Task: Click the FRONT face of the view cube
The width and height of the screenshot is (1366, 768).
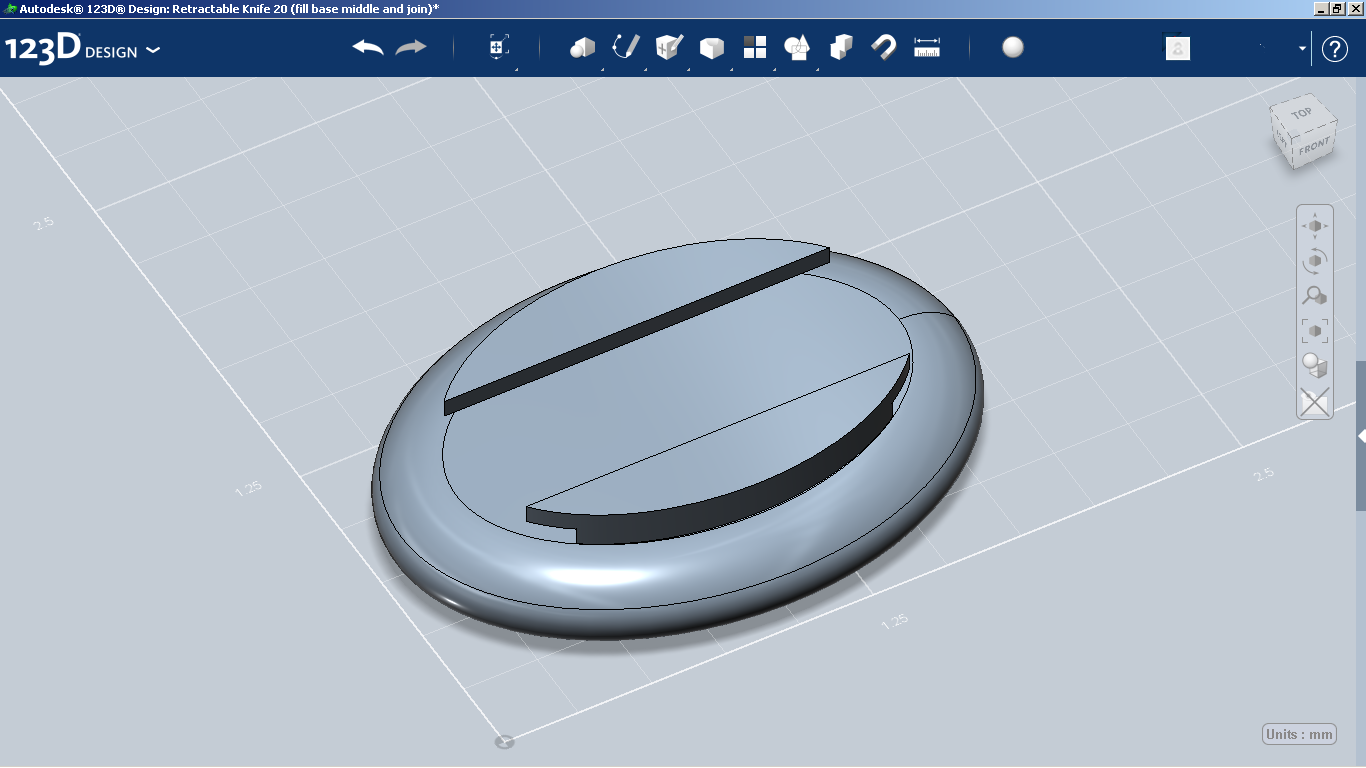Action: click(1314, 148)
